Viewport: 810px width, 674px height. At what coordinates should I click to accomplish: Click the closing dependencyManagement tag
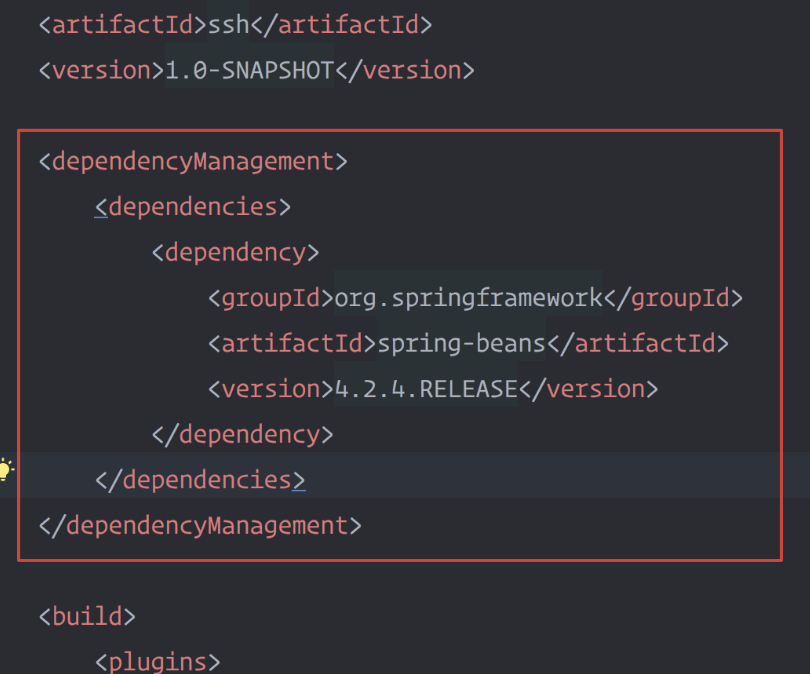pyautogui.click(x=200, y=525)
